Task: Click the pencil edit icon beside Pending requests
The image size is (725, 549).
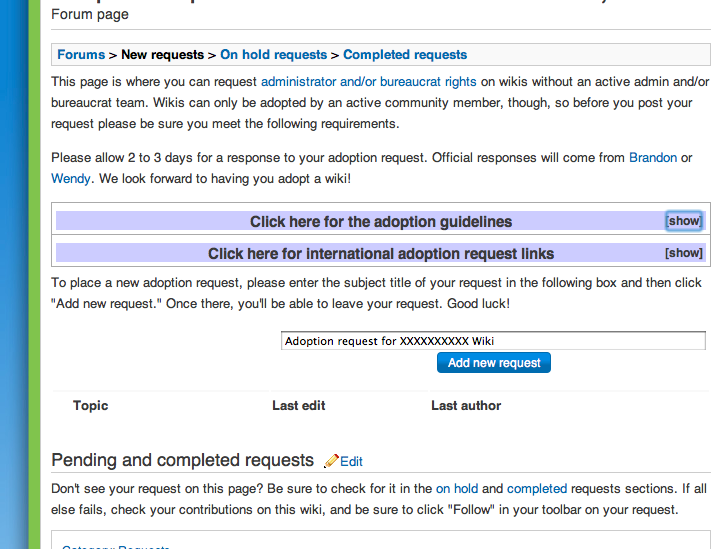Action: pyautogui.click(x=332, y=461)
